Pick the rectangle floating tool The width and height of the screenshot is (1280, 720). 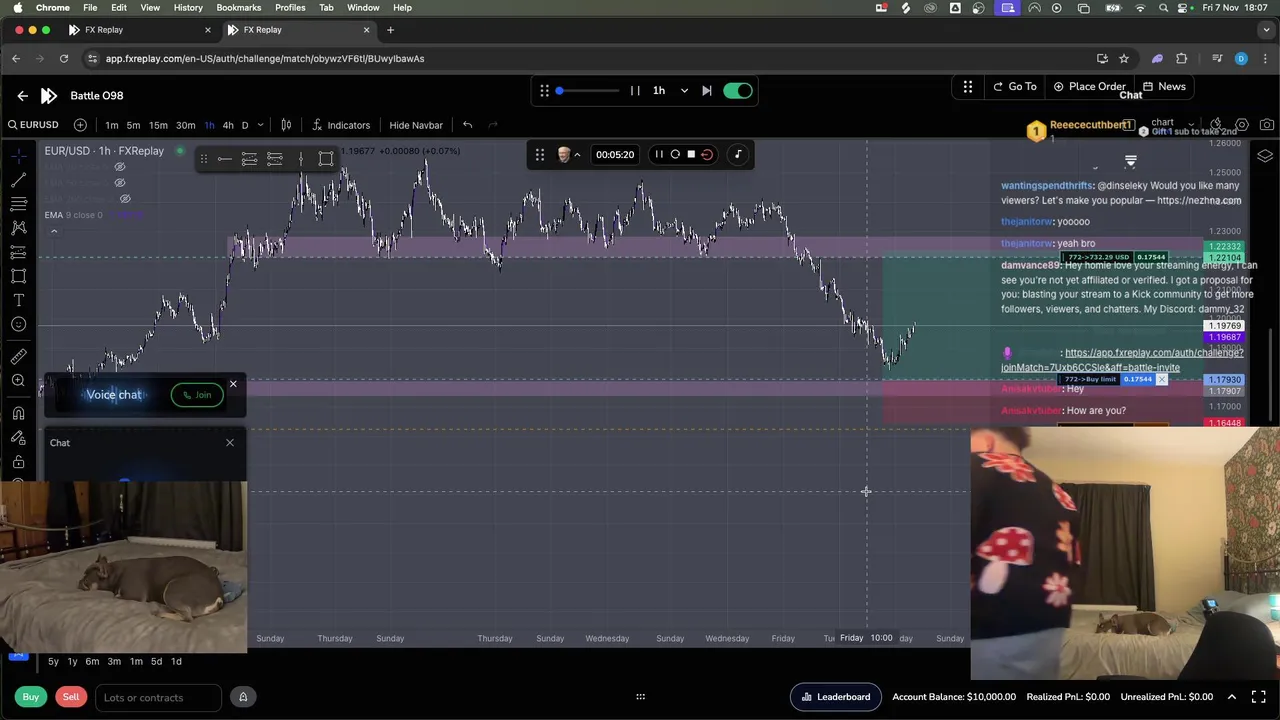pyautogui.click(x=326, y=159)
